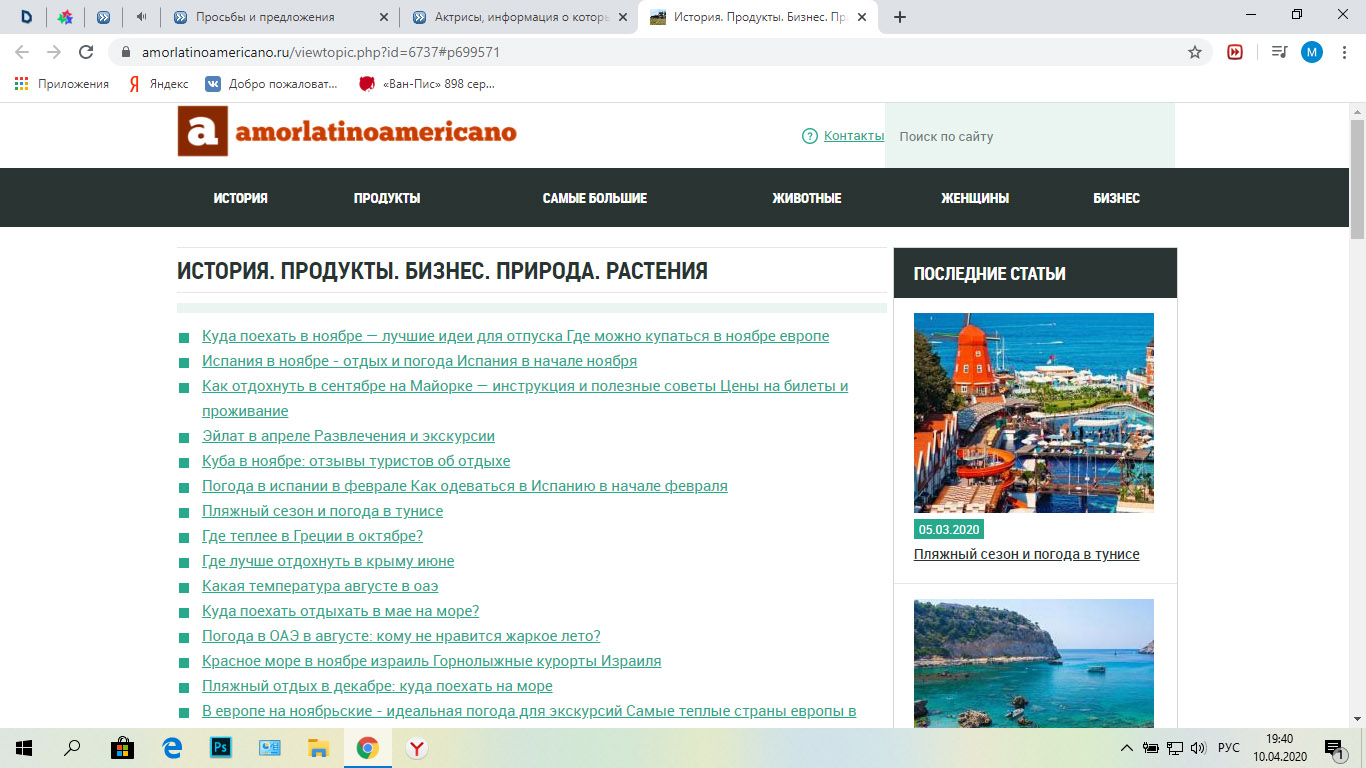
Task: Open article Как отдохнуть в сентябре на Майорке
Action: (x=525, y=398)
